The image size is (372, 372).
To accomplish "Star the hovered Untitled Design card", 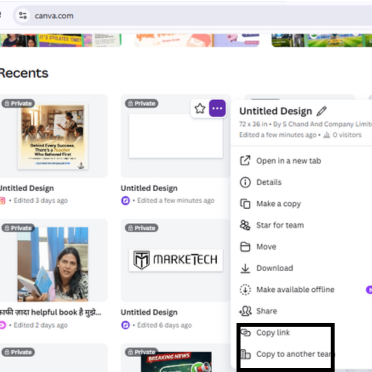I will coord(200,108).
